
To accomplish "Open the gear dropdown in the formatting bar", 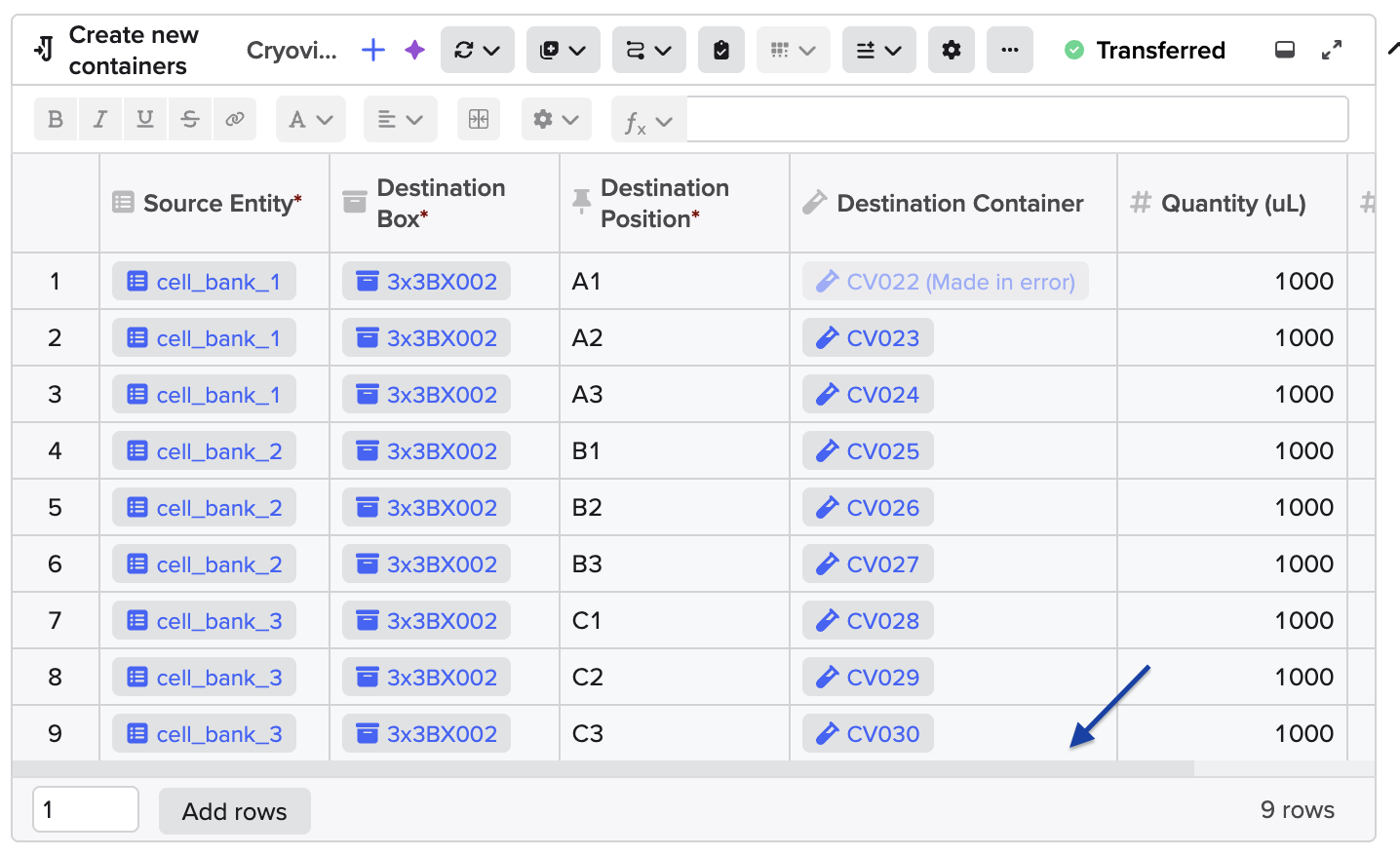I will (x=557, y=119).
